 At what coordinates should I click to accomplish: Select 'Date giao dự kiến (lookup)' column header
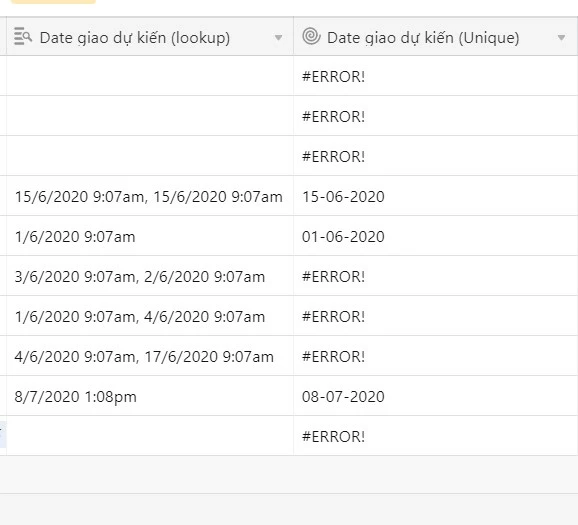[150, 36]
